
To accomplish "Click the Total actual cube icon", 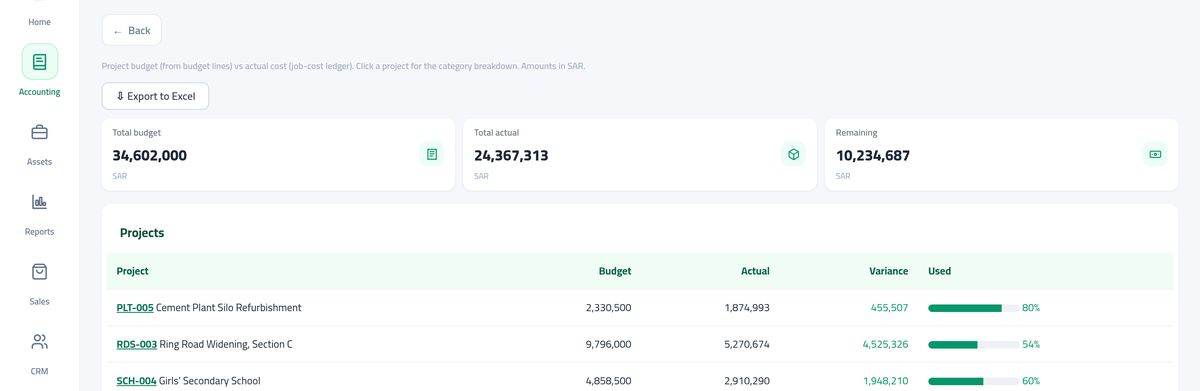I will (793, 154).
